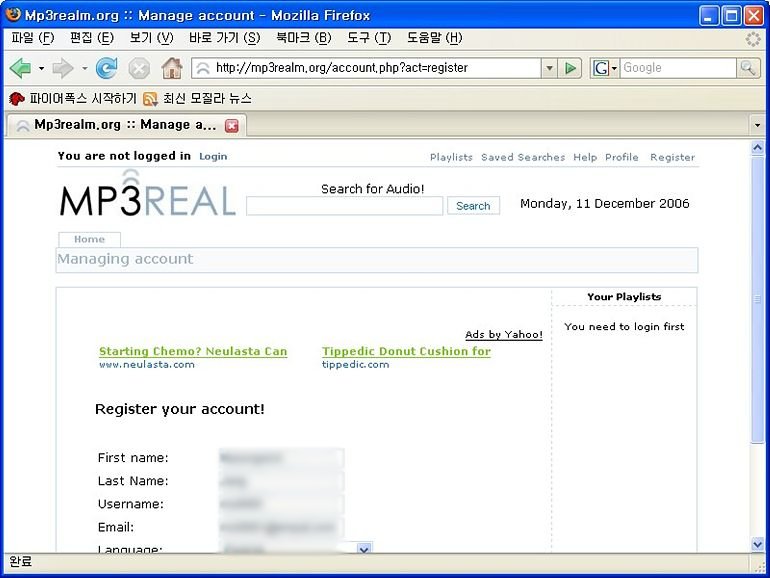Viewport: 770px width, 578px height.
Task: Click the Managing account heading text
Action: coord(125,259)
